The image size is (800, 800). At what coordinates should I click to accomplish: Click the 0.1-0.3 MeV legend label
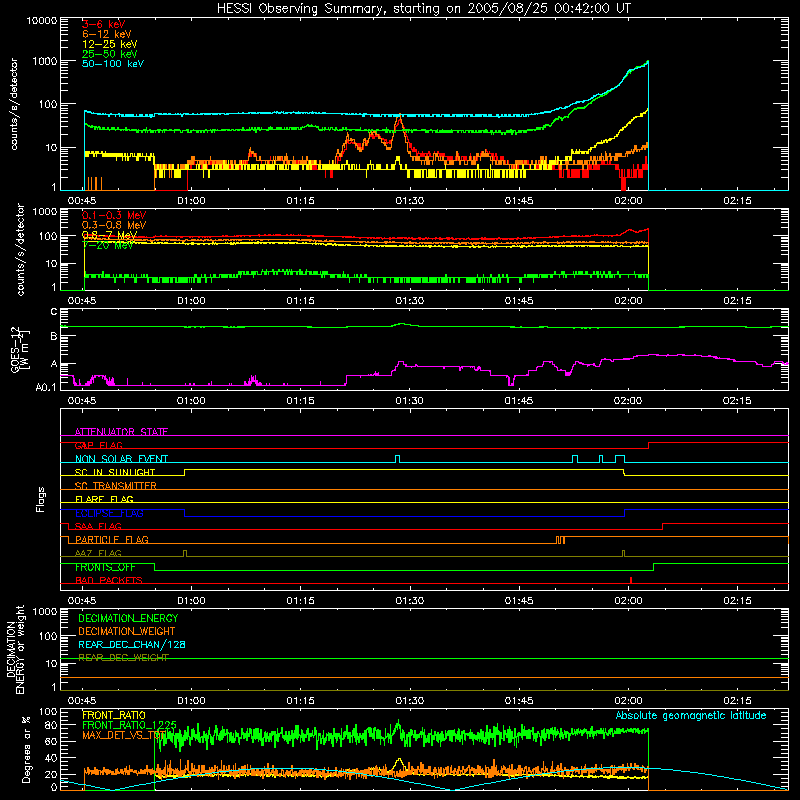114,215
